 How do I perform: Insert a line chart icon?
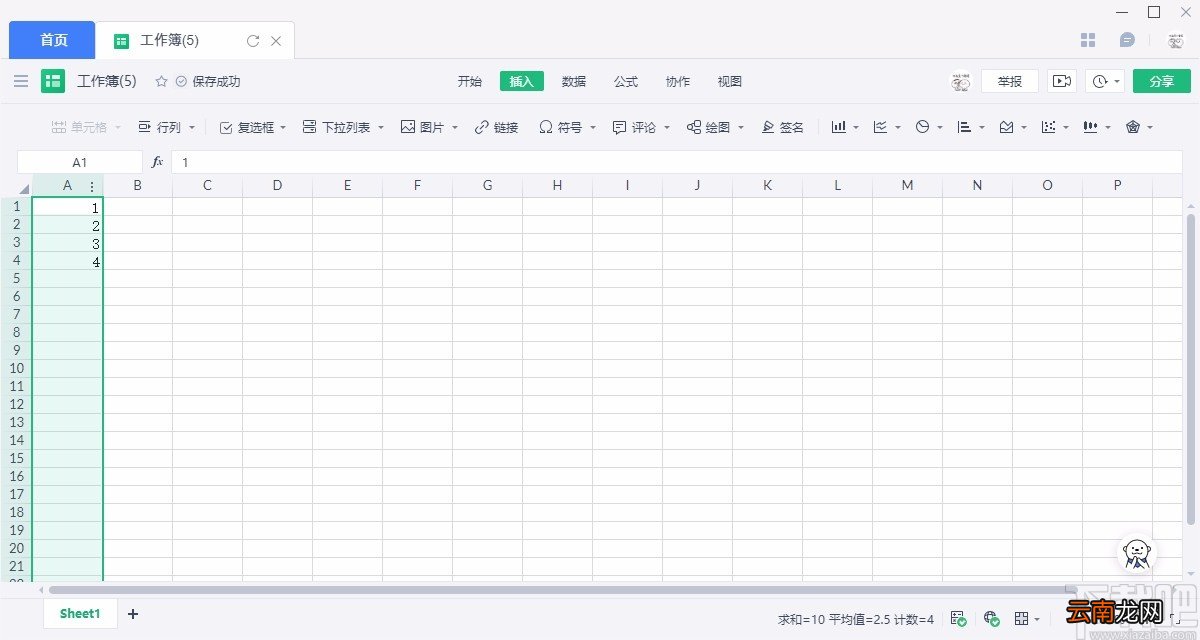(881, 127)
